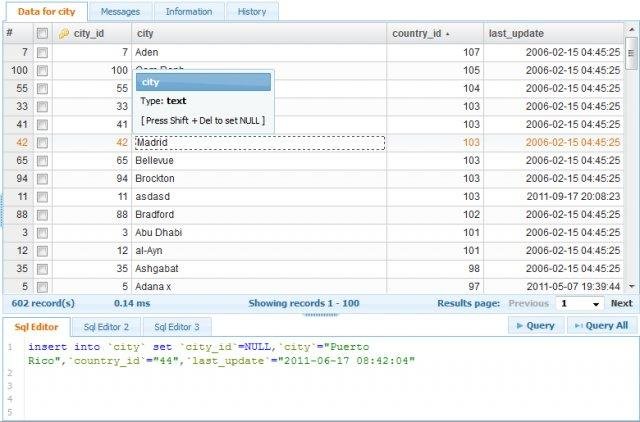Click the city_id value 35 cell

click(x=92, y=269)
